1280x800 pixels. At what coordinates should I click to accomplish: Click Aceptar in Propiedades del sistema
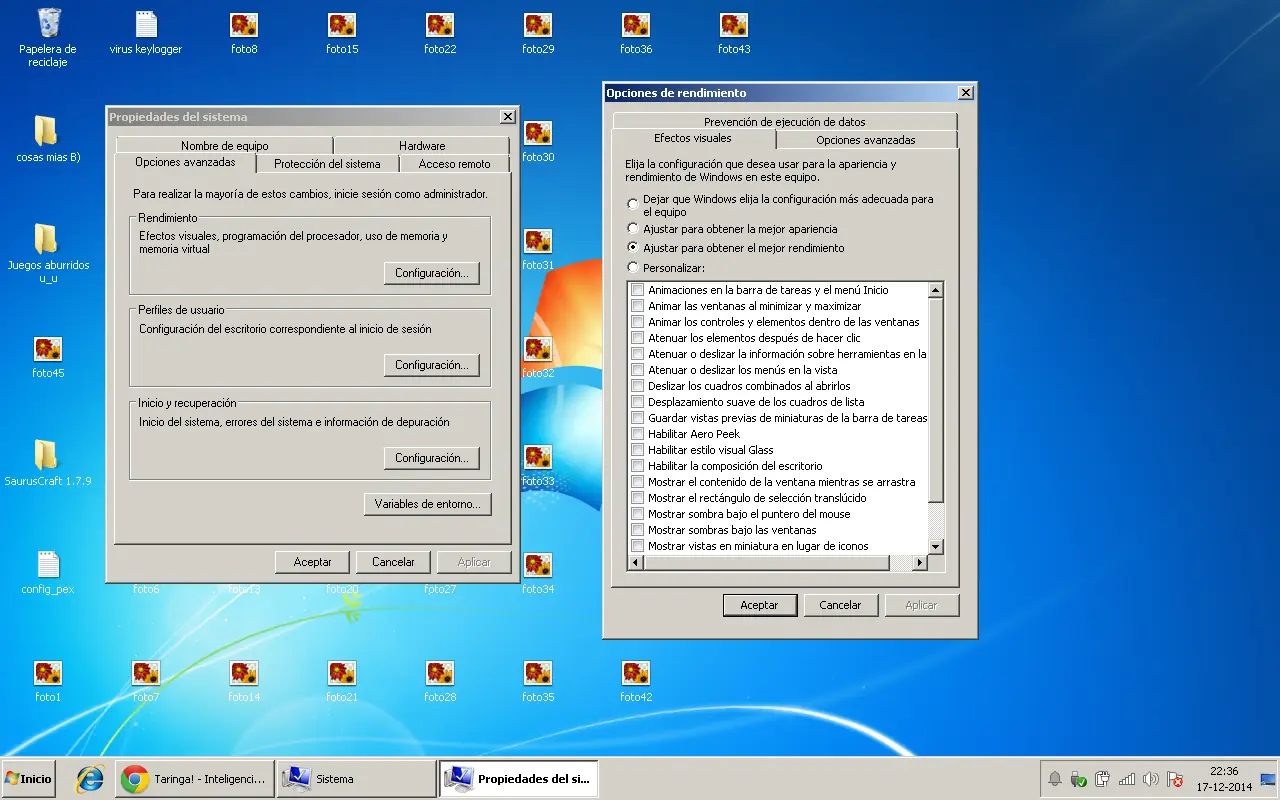312,562
